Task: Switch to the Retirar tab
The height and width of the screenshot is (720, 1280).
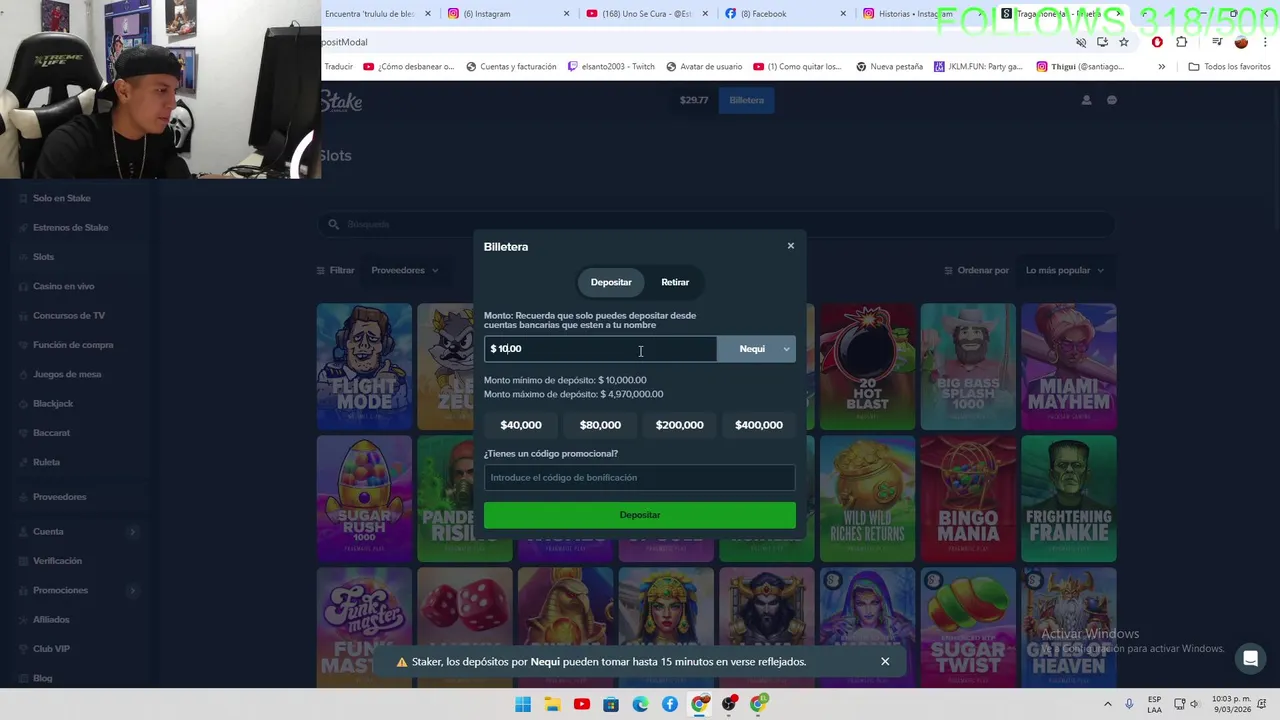Action: pyautogui.click(x=675, y=282)
